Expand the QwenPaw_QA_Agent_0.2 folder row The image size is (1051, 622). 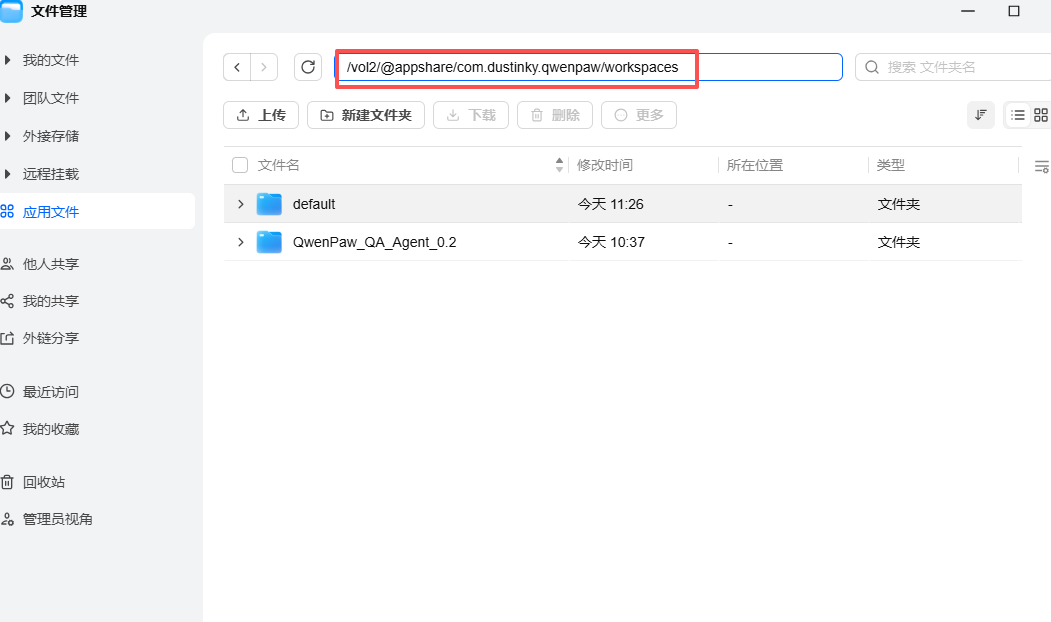pos(241,242)
